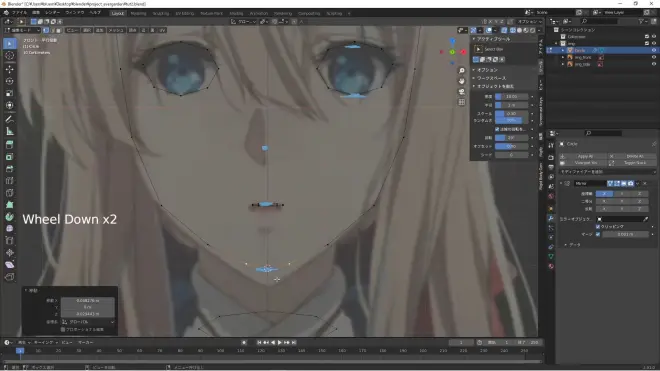The image size is (660, 371).
Task: Play animation in timeline
Action: click(279, 342)
